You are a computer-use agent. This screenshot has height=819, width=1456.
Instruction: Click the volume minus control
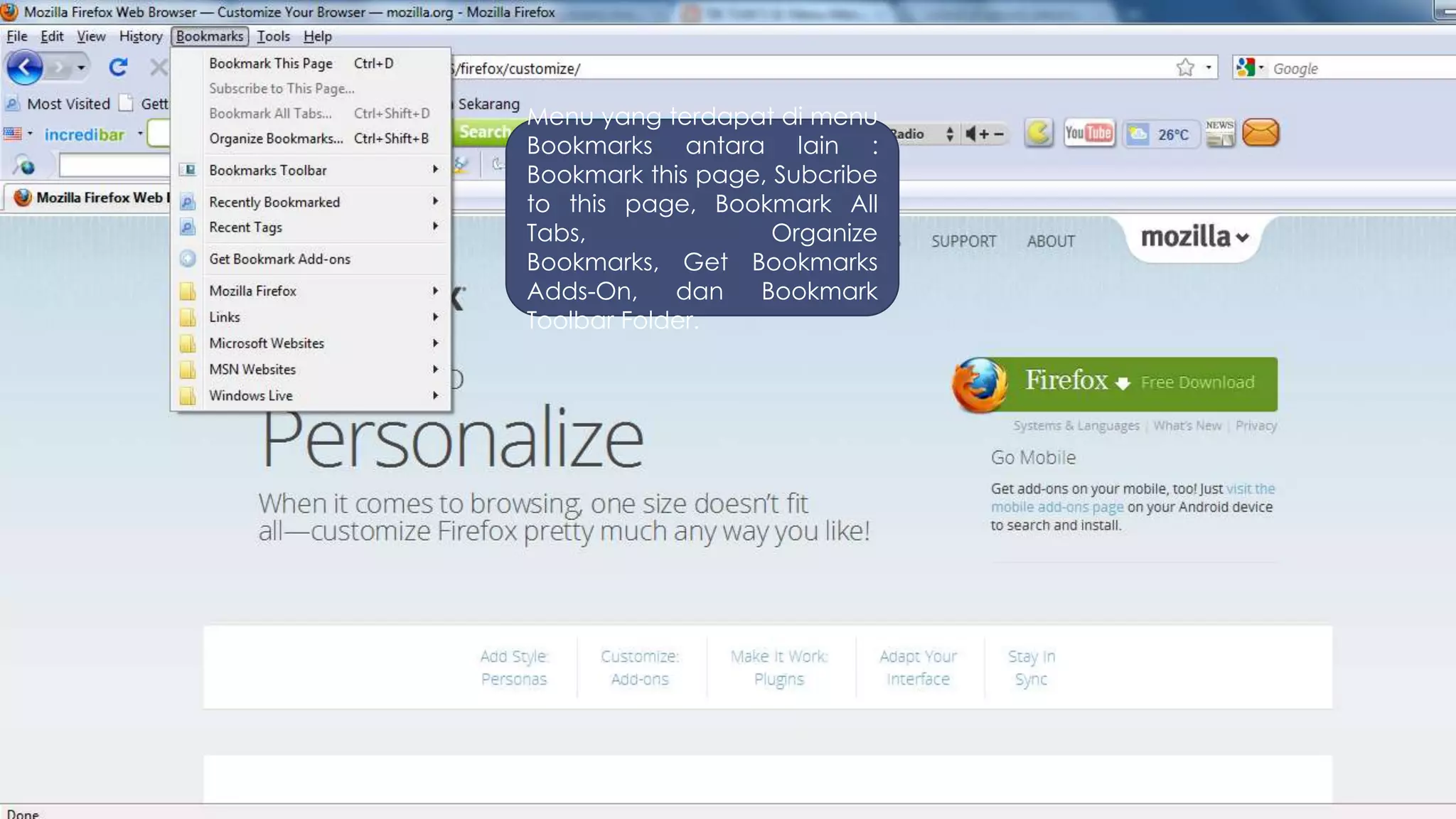pyautogui.click(x=999, y=134)
